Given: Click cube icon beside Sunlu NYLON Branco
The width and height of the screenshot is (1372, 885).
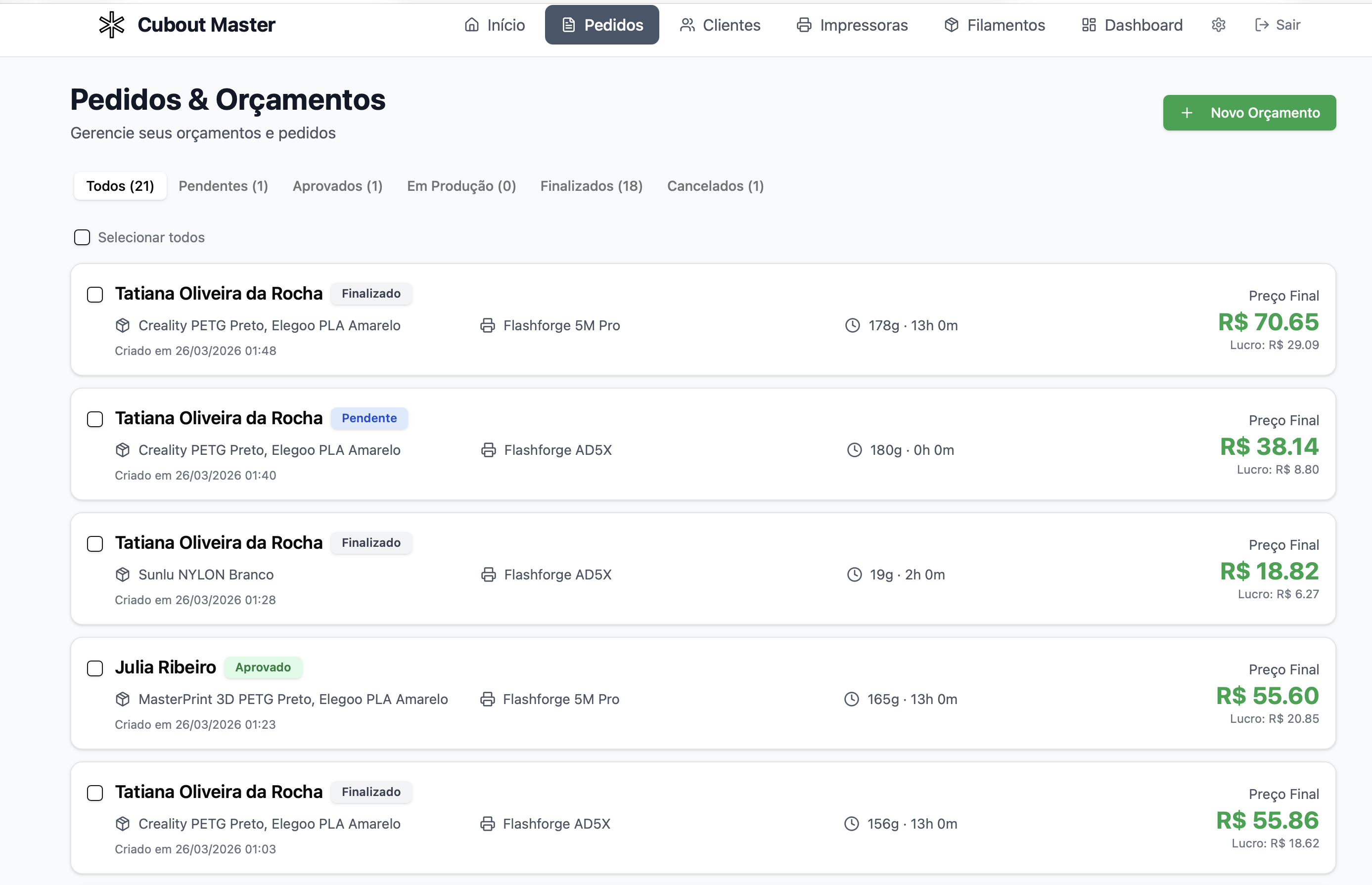Looking at the screenshot, I should click(123, 575).
